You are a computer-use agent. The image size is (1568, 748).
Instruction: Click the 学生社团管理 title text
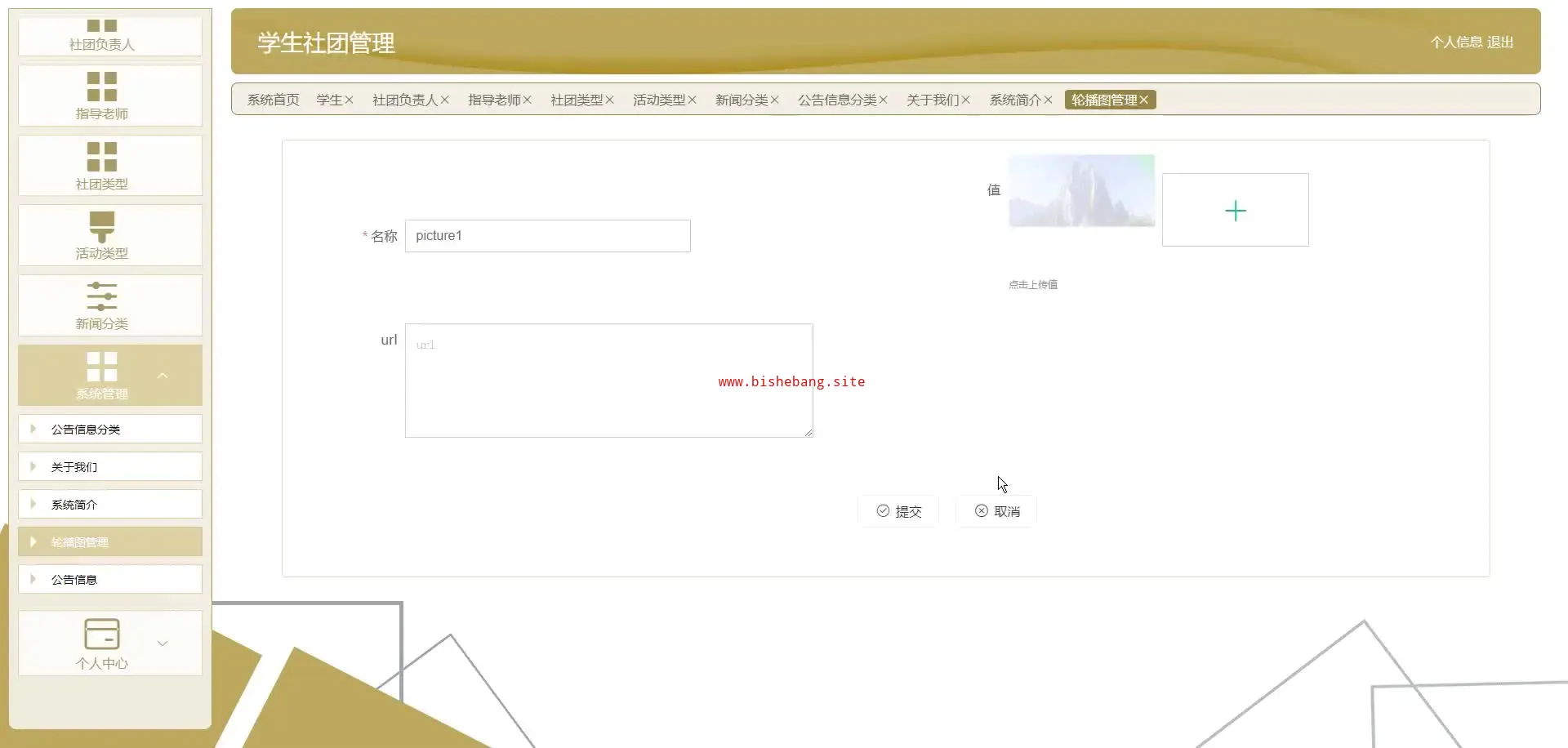click(x=326, y=42)
